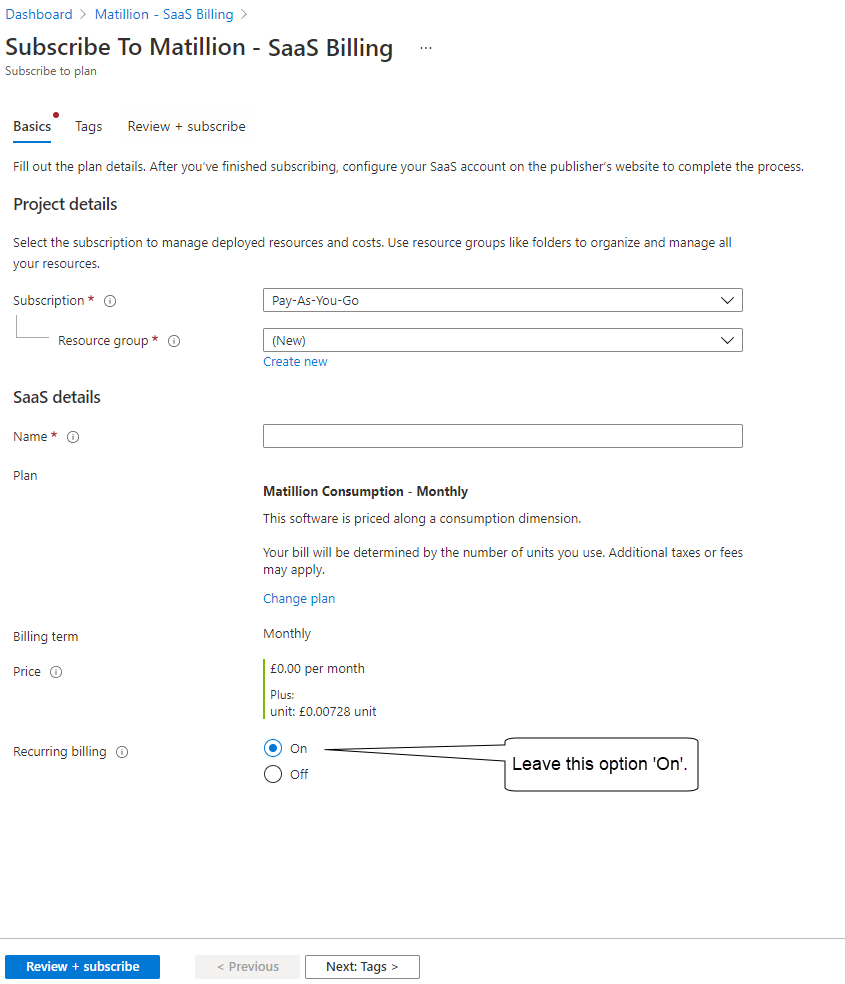The image size is (845, 984).
Task: Open the Price info icon
Action: (x=56, y=672)
